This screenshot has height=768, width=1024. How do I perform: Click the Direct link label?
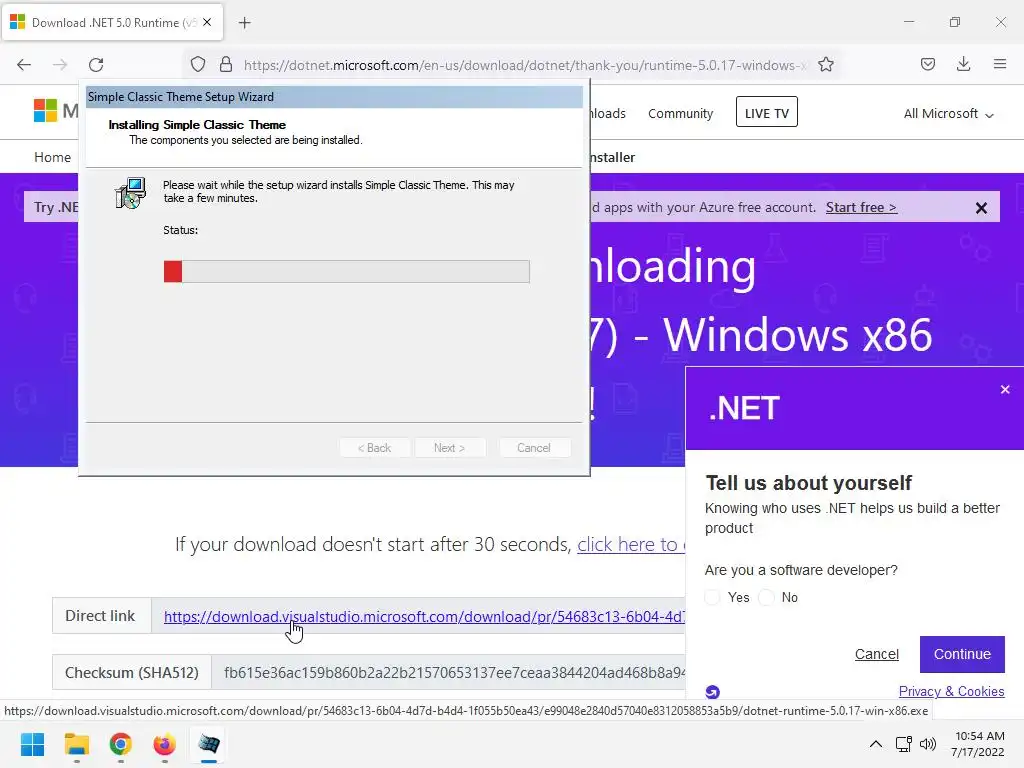pos(101,616)
